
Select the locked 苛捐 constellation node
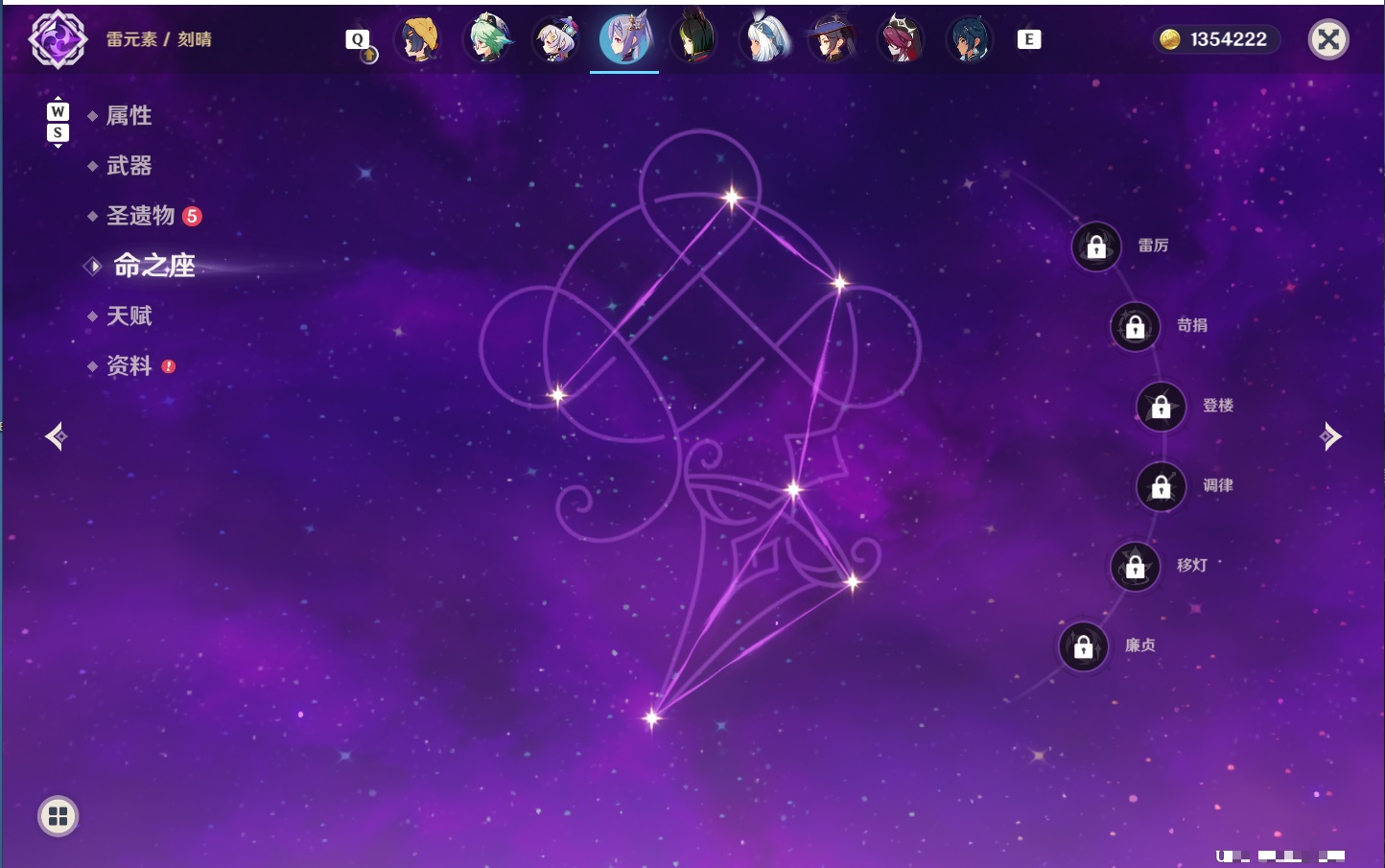[x=1136, y=326]
